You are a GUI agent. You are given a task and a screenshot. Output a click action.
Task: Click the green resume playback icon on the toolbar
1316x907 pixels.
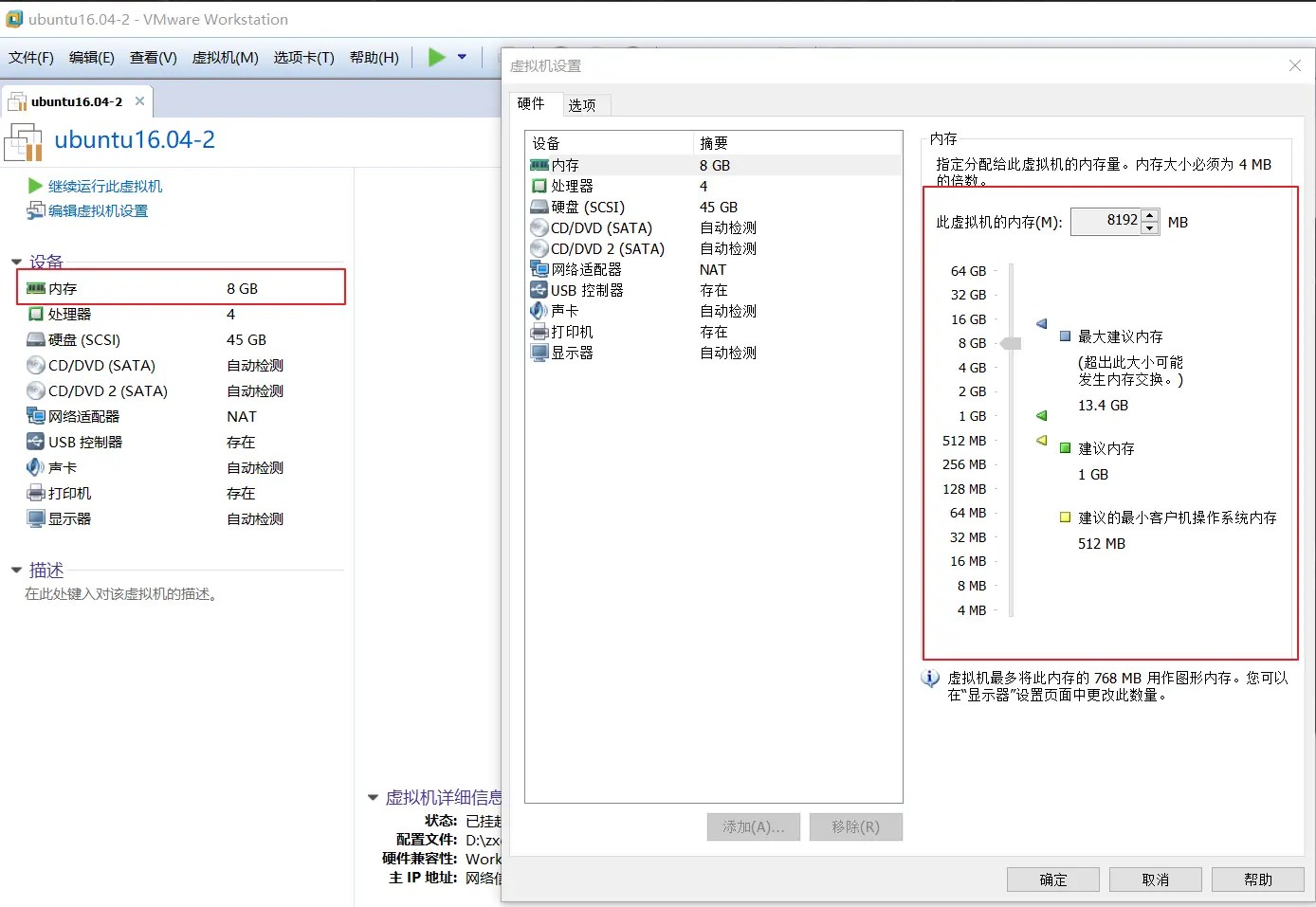435,57
